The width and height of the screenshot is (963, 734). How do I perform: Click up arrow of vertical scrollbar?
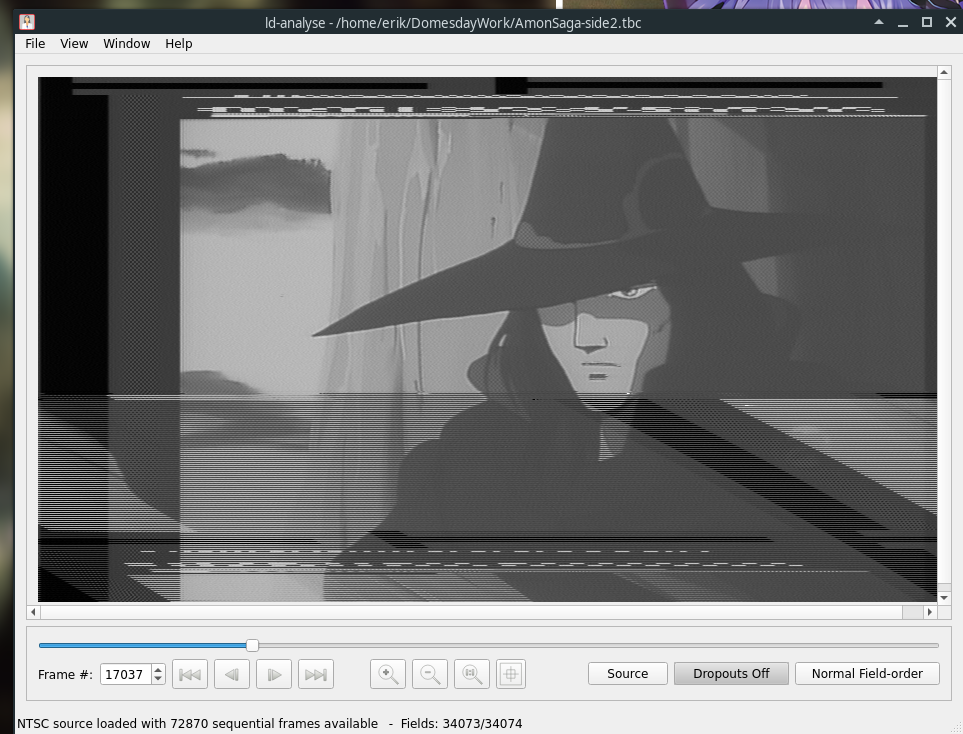[944, 72]
